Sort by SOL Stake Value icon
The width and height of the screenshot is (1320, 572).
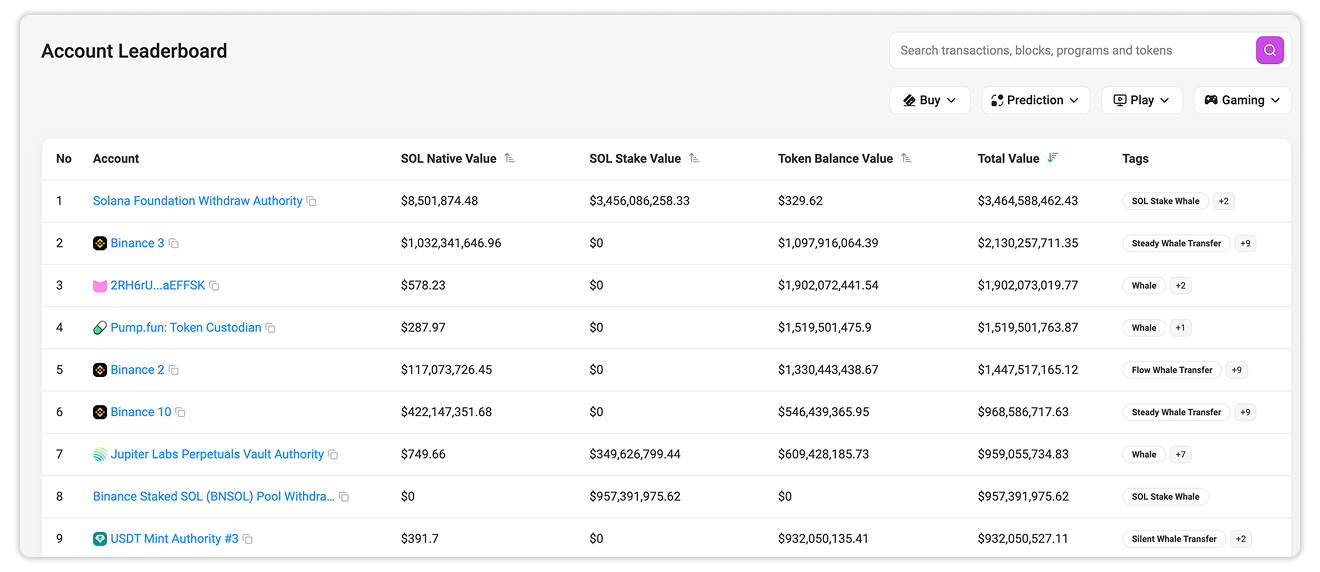[x=694, y=158]
